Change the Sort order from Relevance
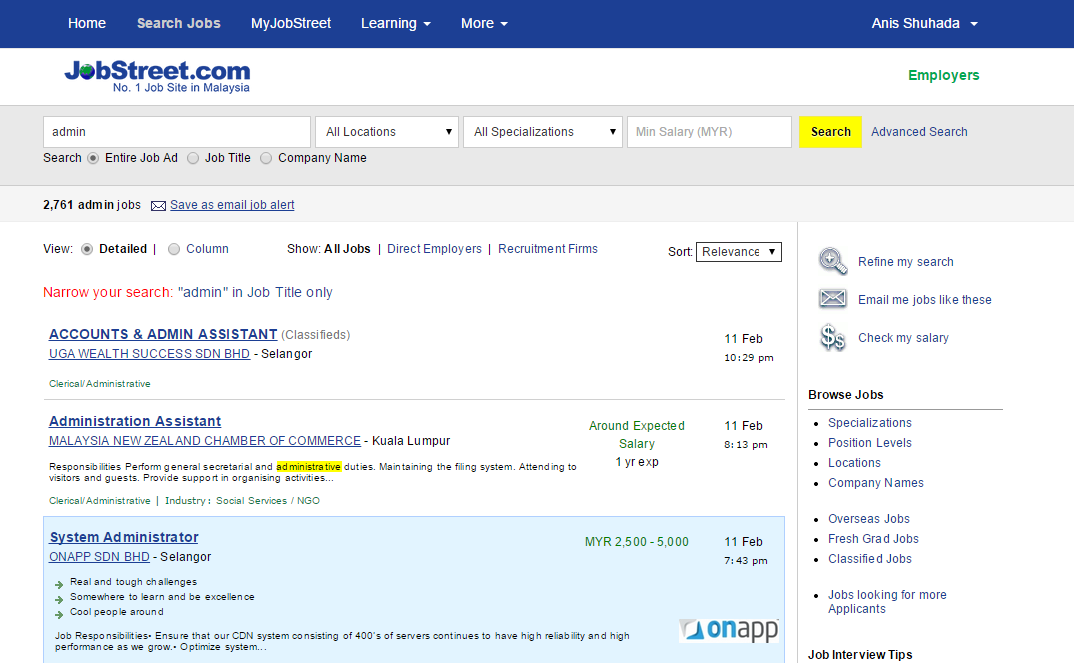The width and height of the screenshot is (1074, 663). [x=739, y=251]
